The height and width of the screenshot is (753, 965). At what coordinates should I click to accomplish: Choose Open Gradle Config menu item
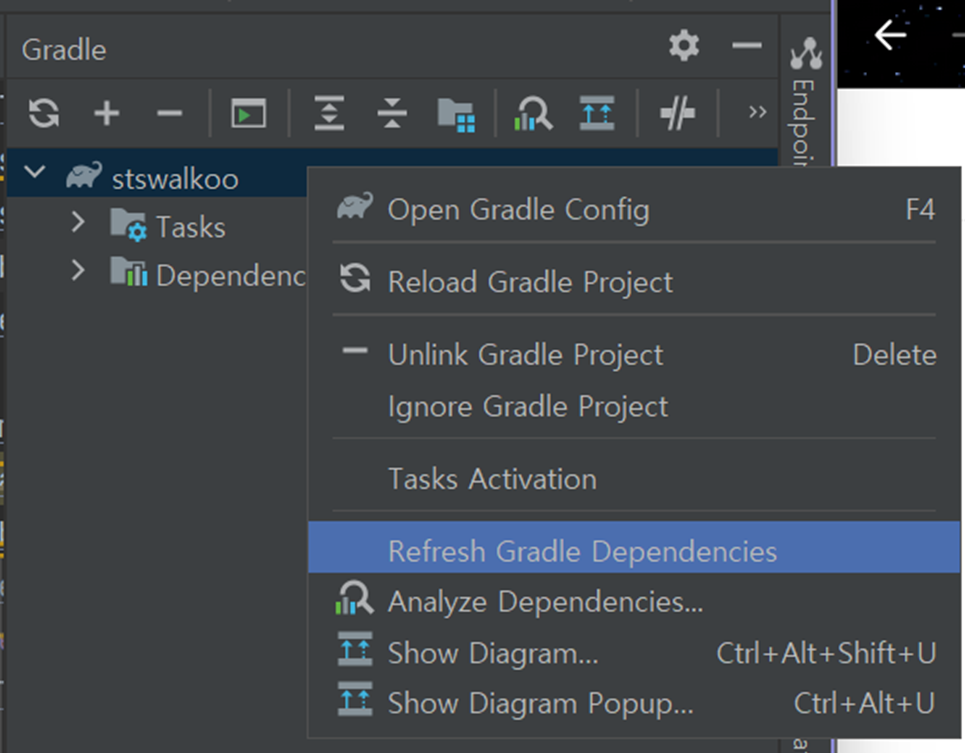point(634,209)
